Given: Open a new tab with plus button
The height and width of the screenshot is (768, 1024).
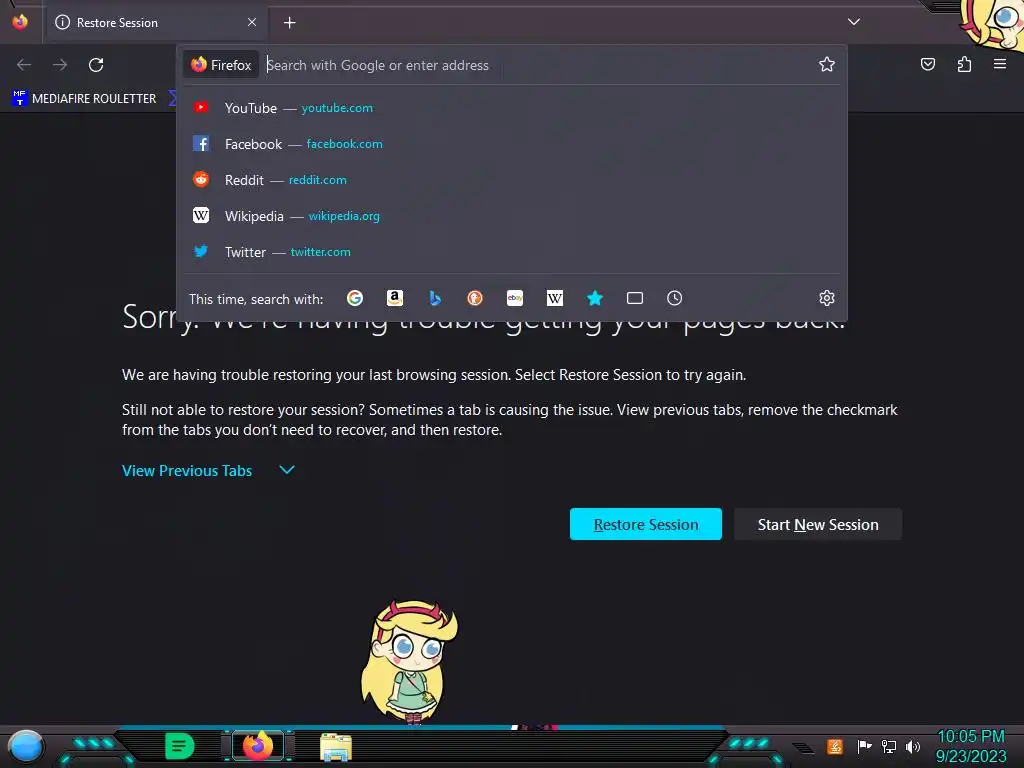Looking at the screenshot, I should click(289, 23).
